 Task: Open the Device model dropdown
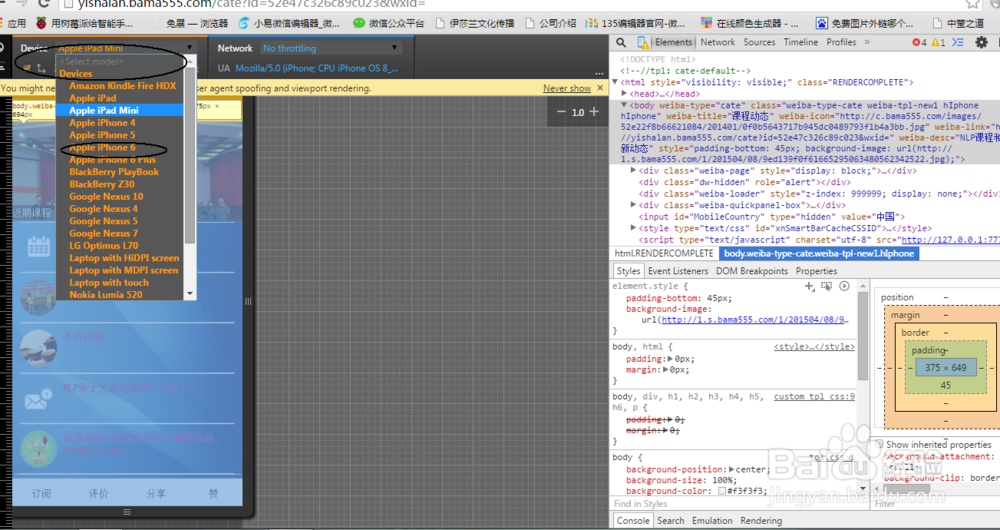click(x=126, y=48)
